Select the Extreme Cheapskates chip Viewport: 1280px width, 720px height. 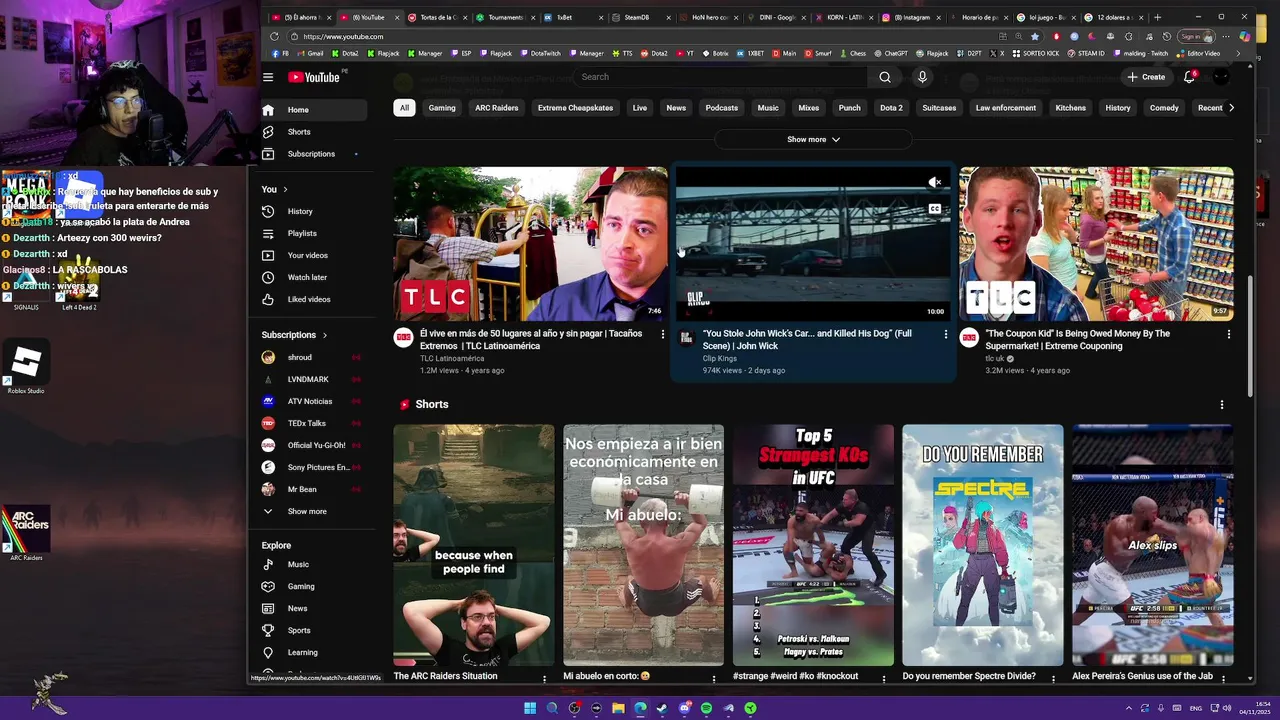point(575,108)
